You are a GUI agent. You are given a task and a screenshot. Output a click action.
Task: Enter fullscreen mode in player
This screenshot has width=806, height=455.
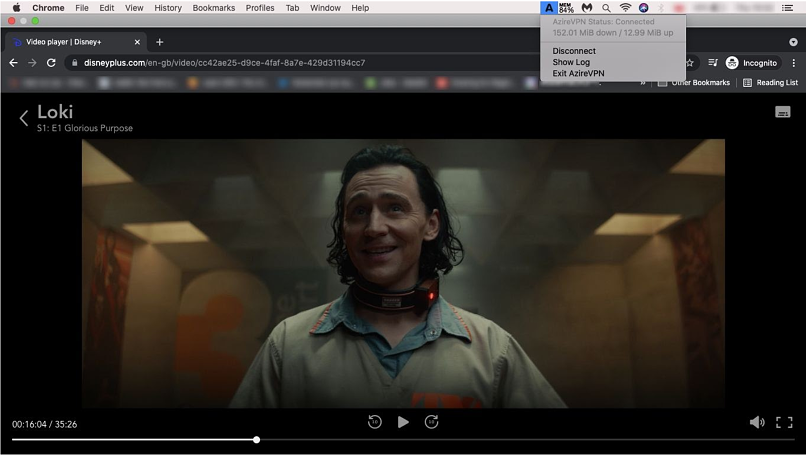click(784, 423)
